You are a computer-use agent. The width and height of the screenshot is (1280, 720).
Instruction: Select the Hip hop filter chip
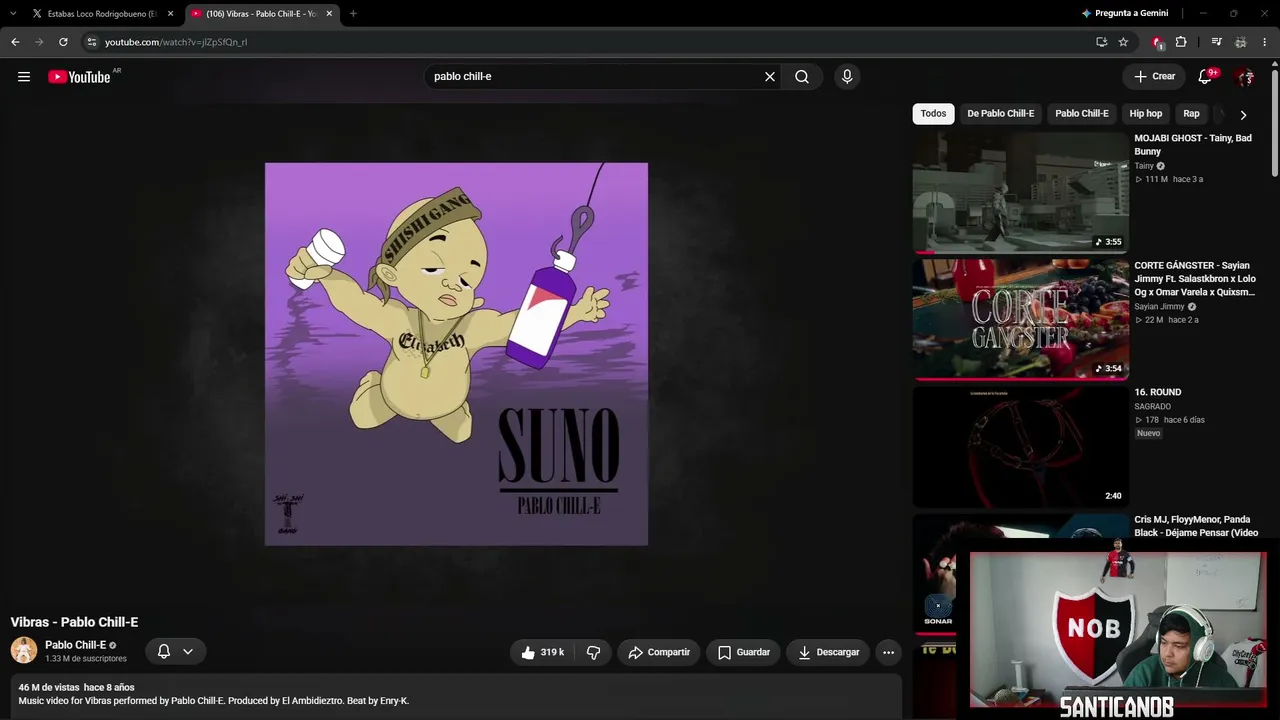pyautogui.click(x=1146, y=114)
